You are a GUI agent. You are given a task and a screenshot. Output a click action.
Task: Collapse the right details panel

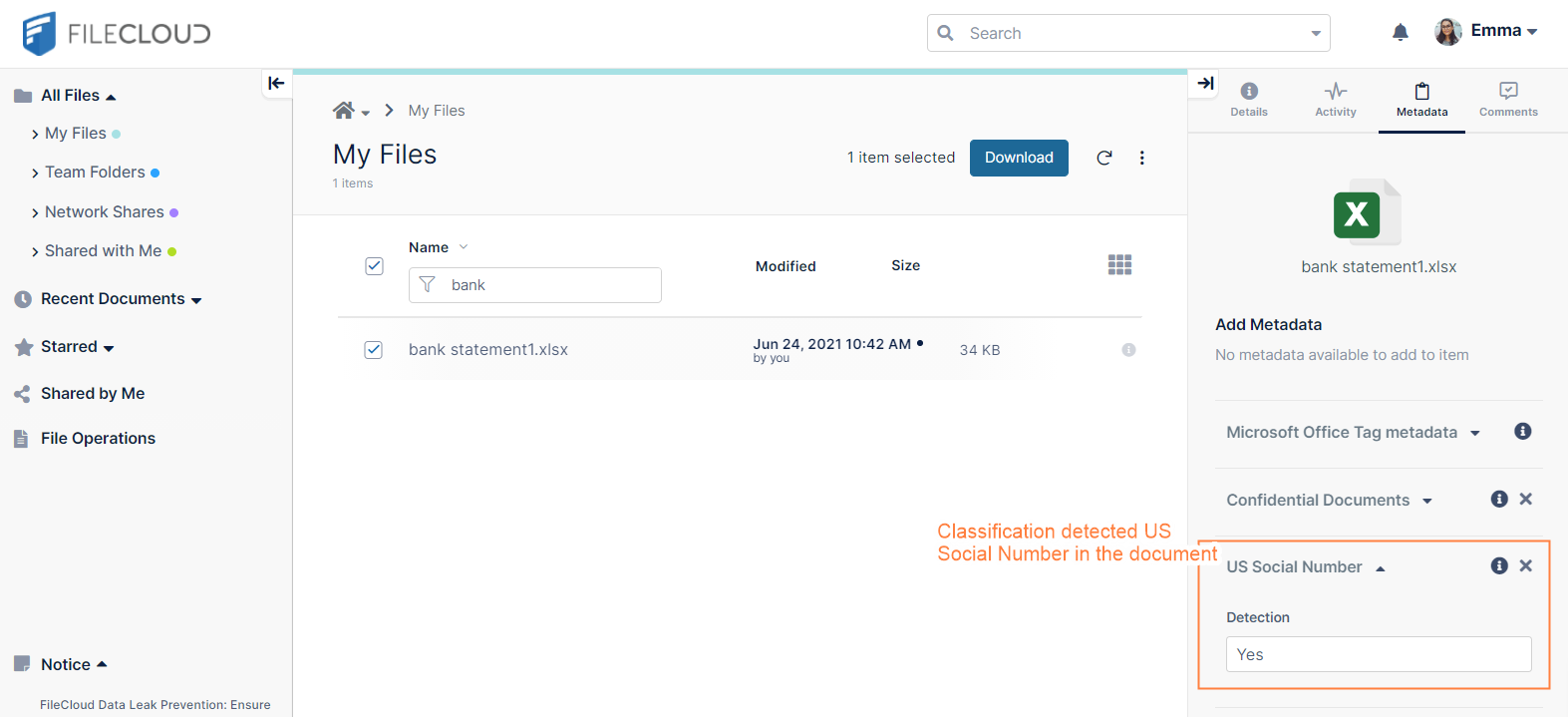tap(1205, 83)
